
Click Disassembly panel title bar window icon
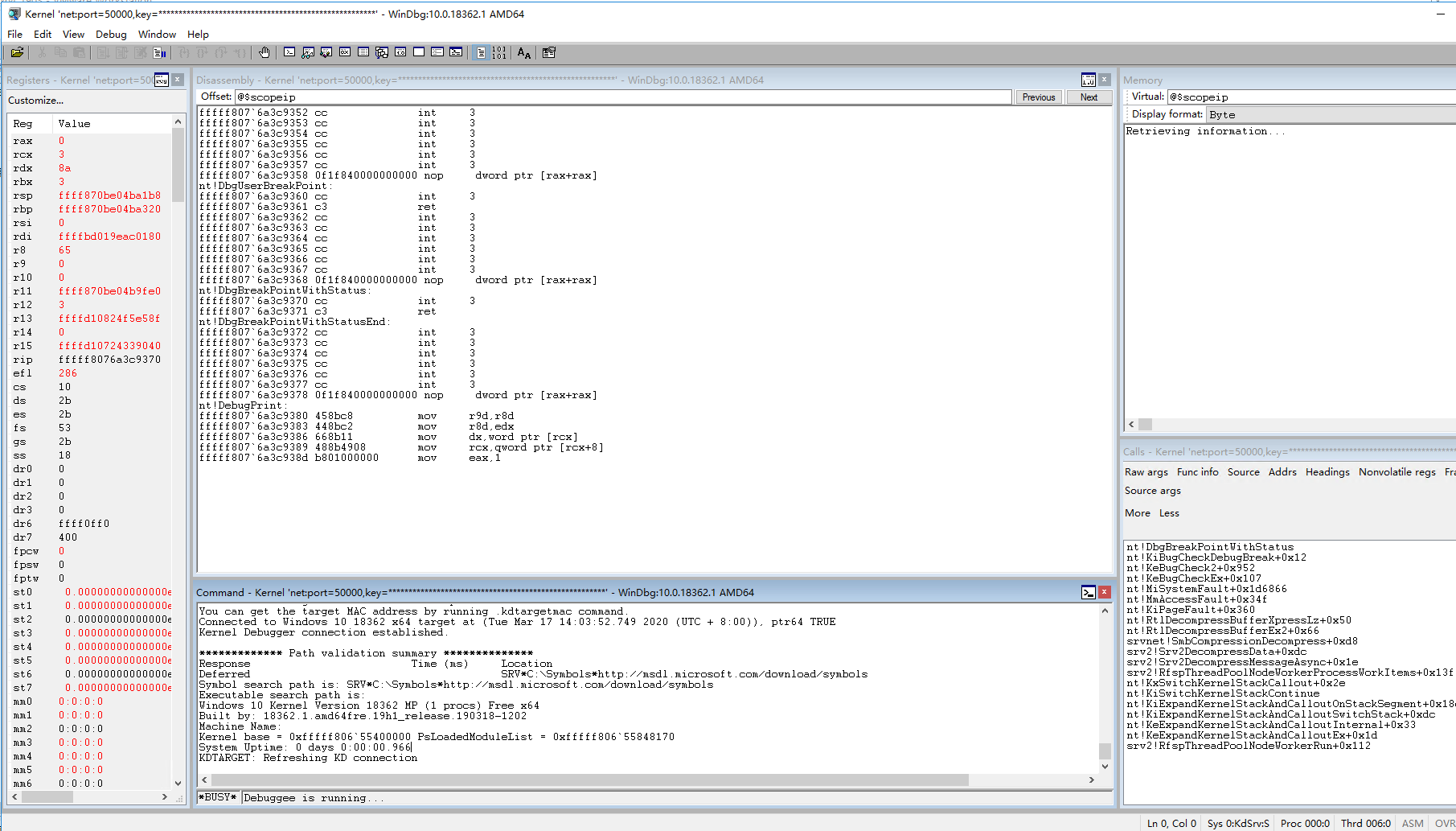coord(1089,80)
